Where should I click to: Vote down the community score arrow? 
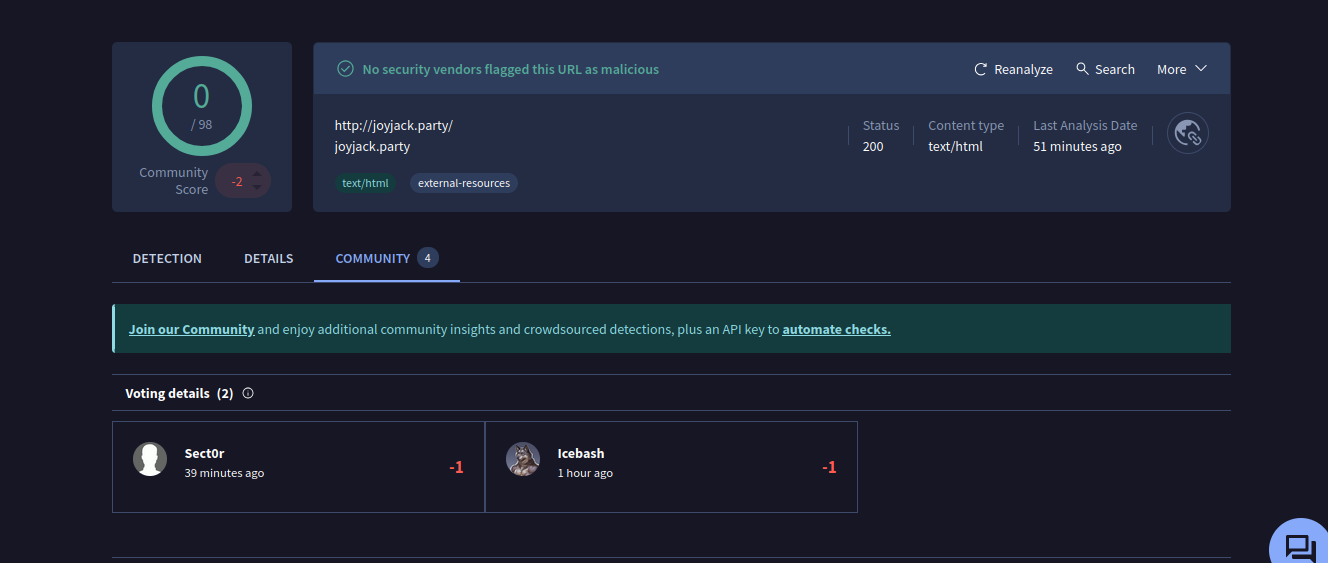pyautogui.click(x=257, y=187)
